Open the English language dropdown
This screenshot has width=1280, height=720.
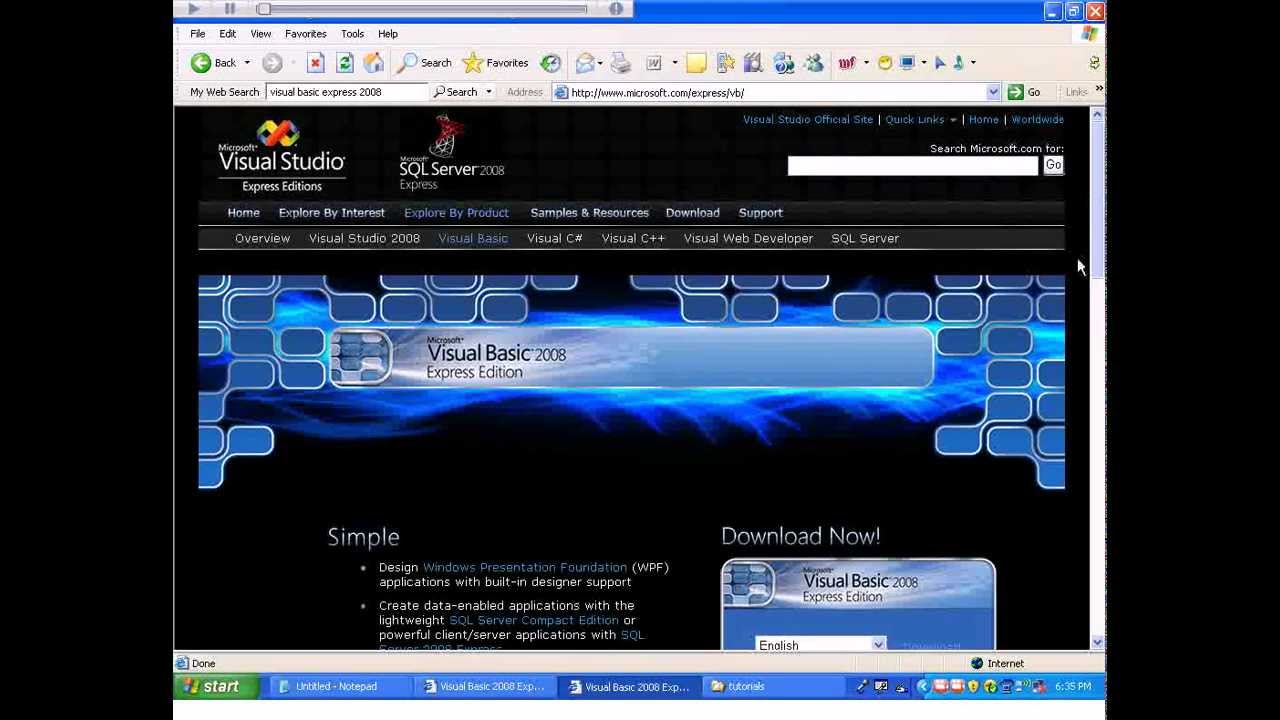878,644
